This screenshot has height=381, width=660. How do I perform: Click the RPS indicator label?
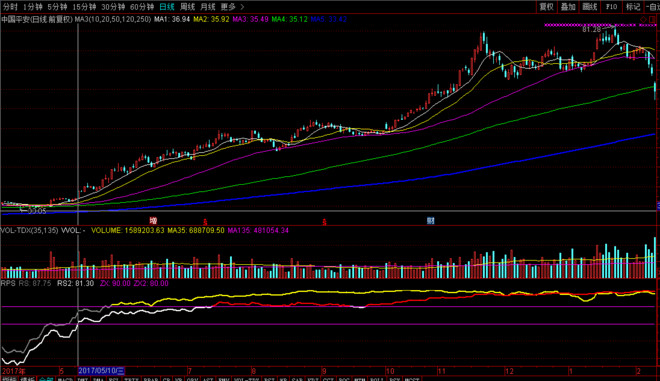tap(8, 283)
